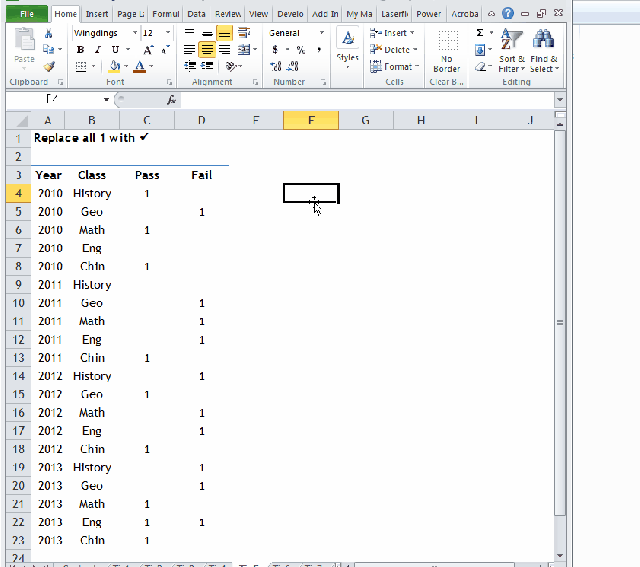640x567 pixels.
Task: Align text right
Action: click(x=224, y=50)
